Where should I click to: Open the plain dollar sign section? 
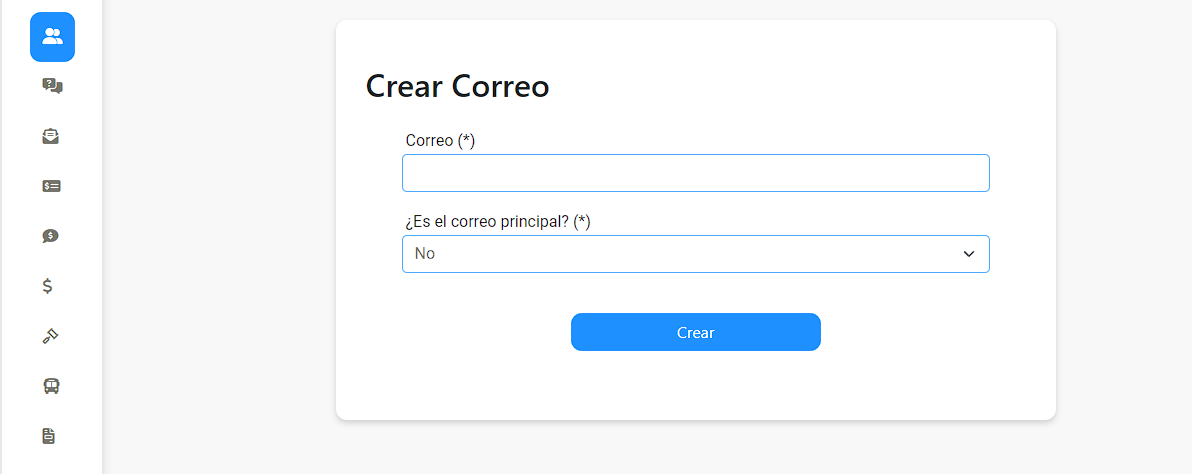pyautogui.click(x=47, y=286)
